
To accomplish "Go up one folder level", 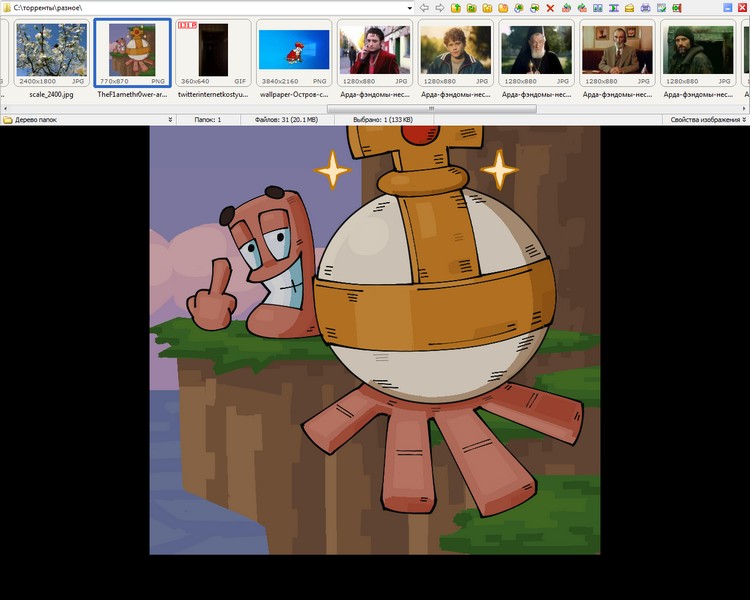I will pyautogui.click(x=455, y=8).
